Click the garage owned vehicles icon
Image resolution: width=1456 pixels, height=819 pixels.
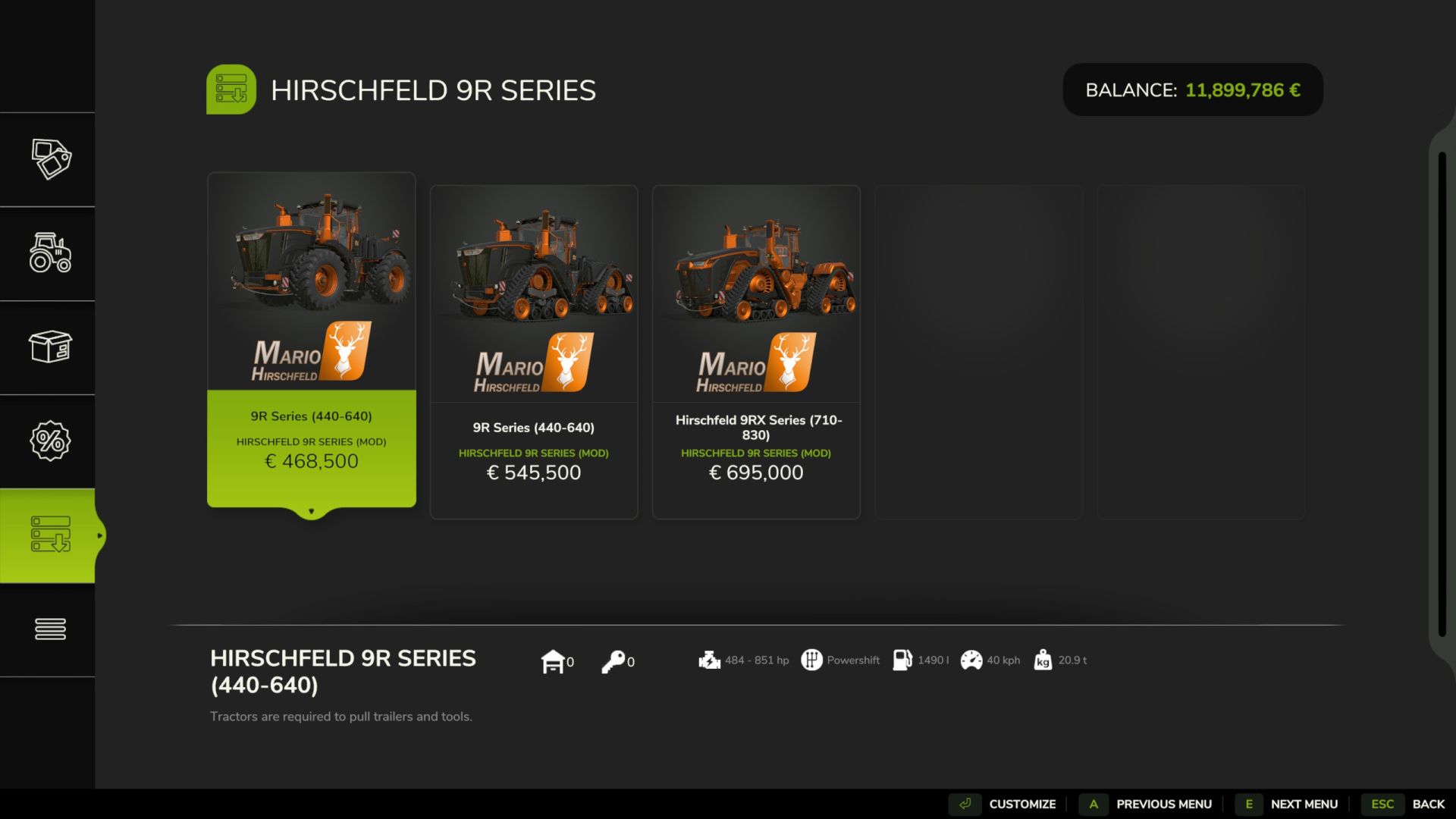[x=553, y=661]
